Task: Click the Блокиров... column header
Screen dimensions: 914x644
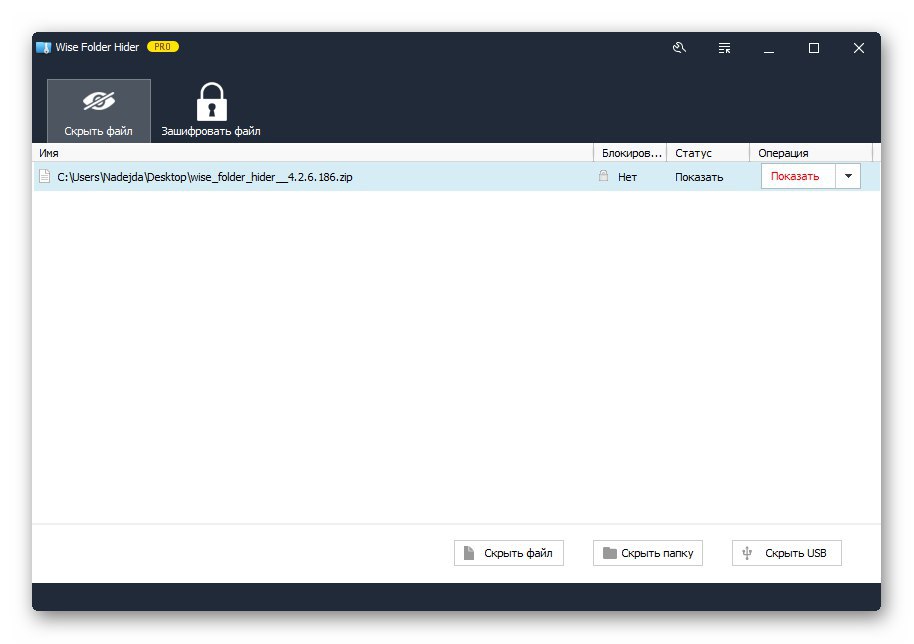Action: coord(630,153)
